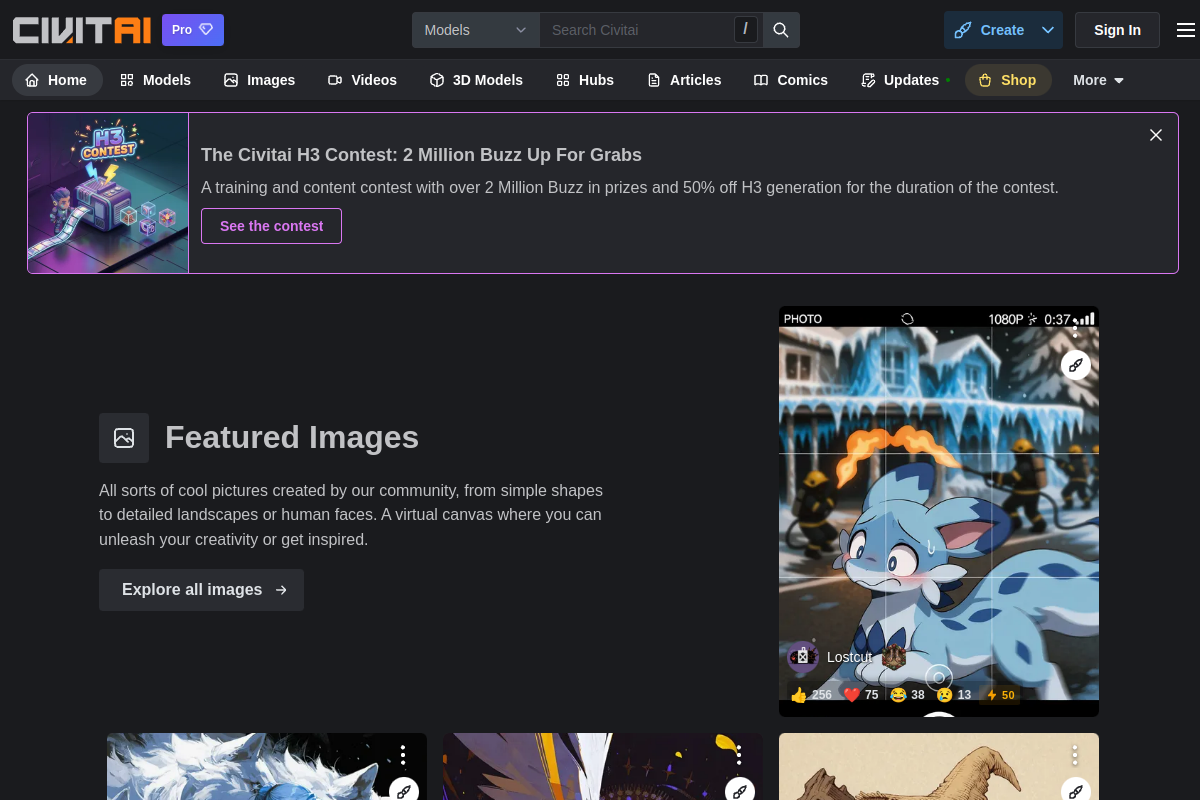Click the Explore all images button
1200x800 pixels.
[x=201, y=590]
